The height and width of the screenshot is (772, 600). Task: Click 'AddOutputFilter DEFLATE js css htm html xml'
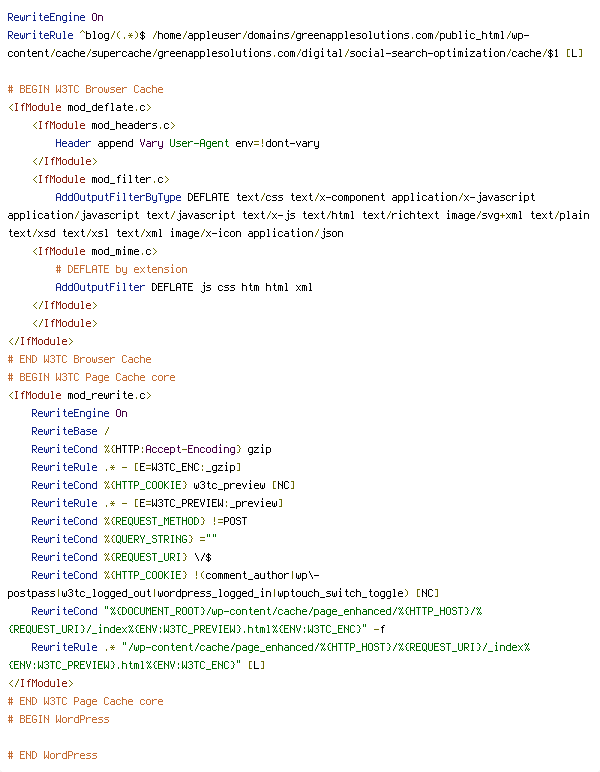184,288
